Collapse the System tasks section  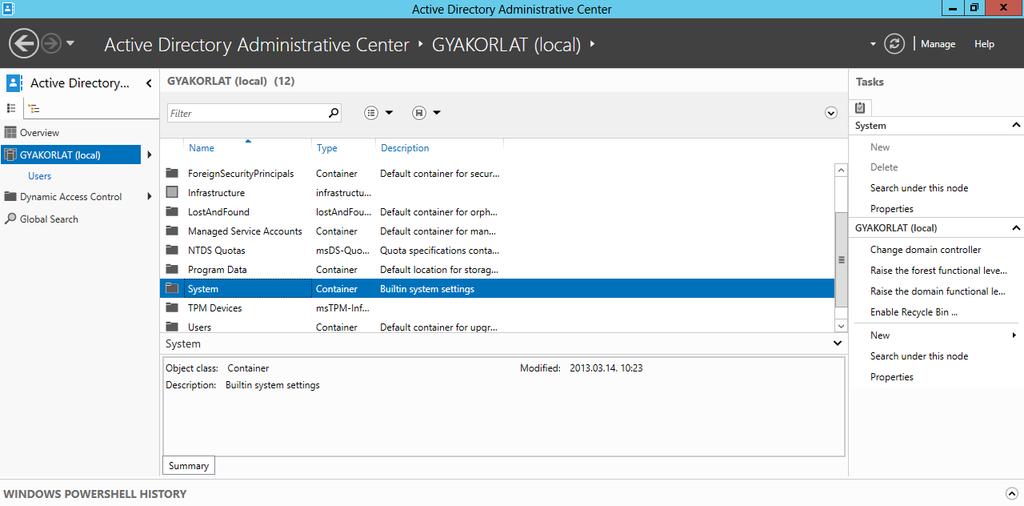[x=1016, y=125]
